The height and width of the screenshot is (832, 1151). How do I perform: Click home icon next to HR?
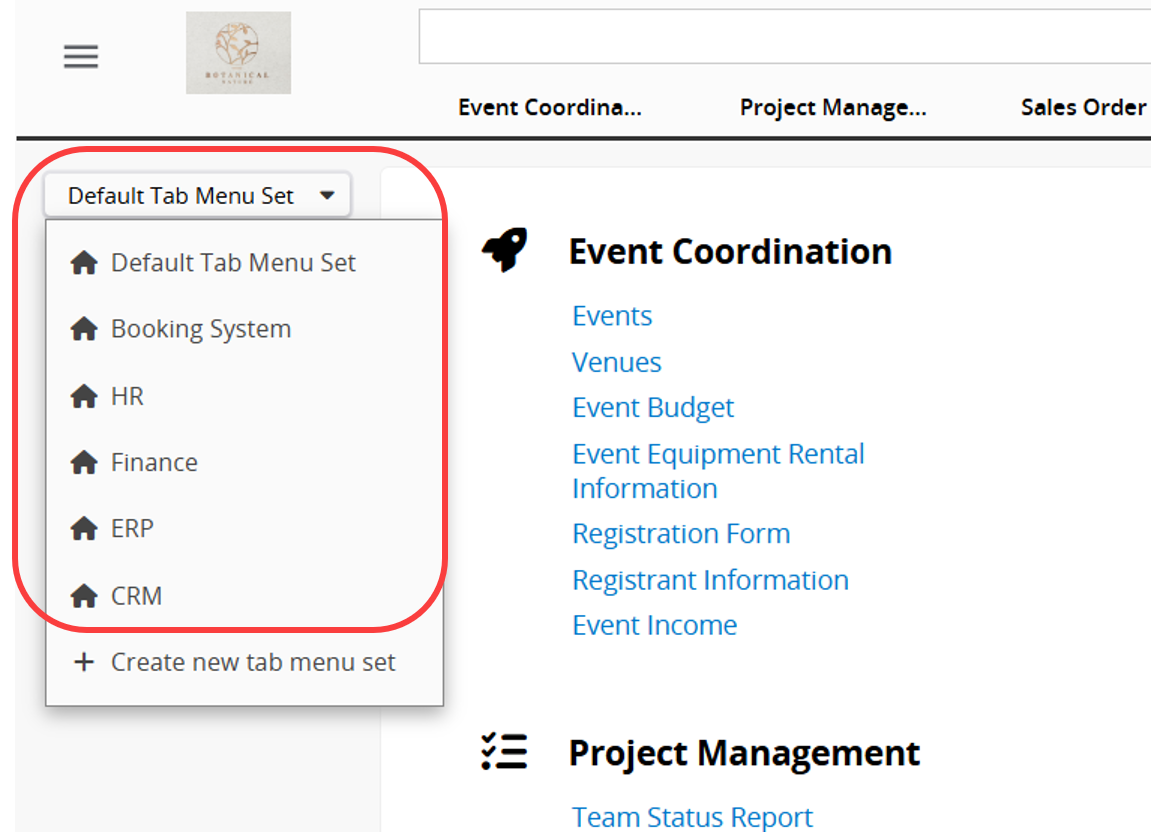pyautogui.click(x=84, y=396)
